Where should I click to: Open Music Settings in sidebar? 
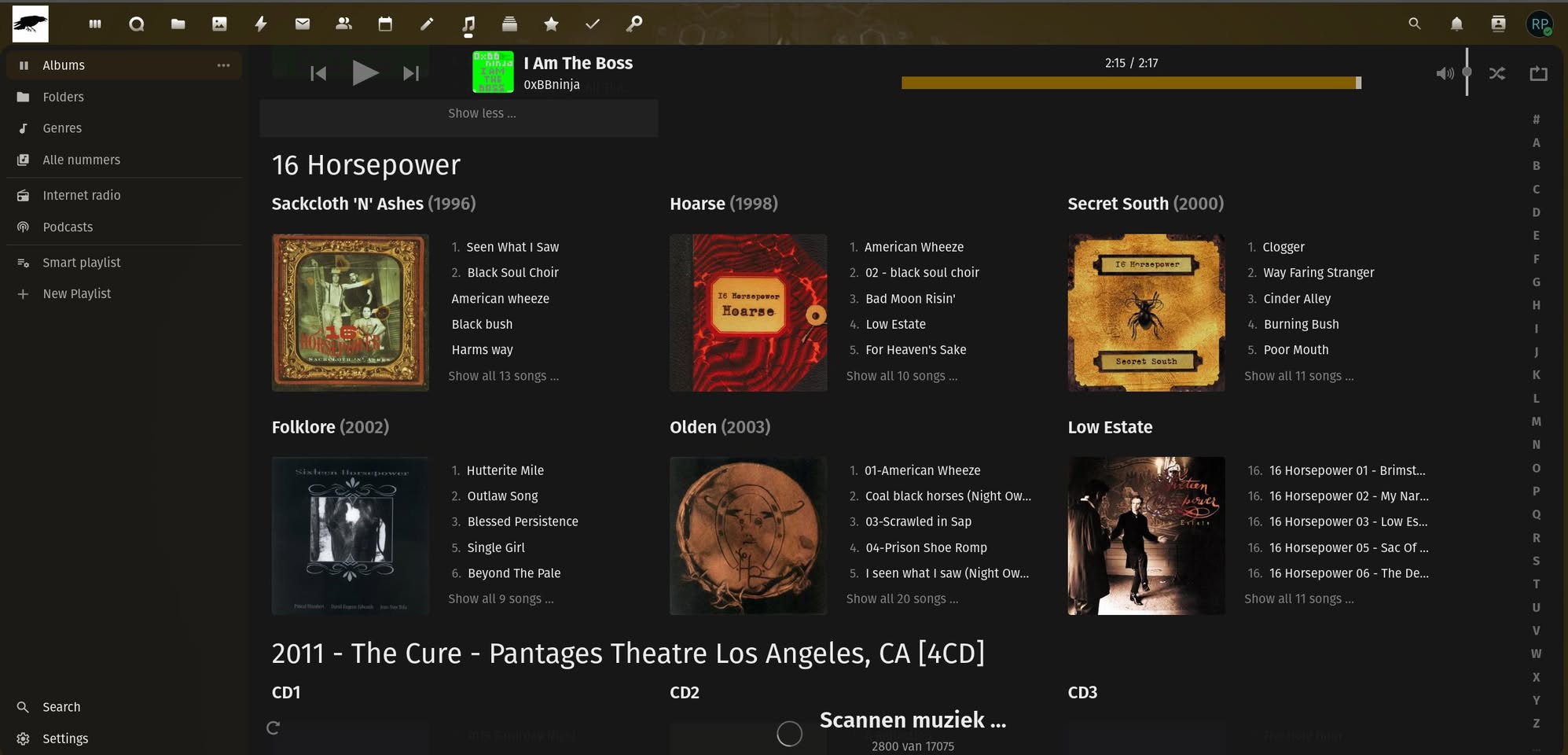(124, 738)
